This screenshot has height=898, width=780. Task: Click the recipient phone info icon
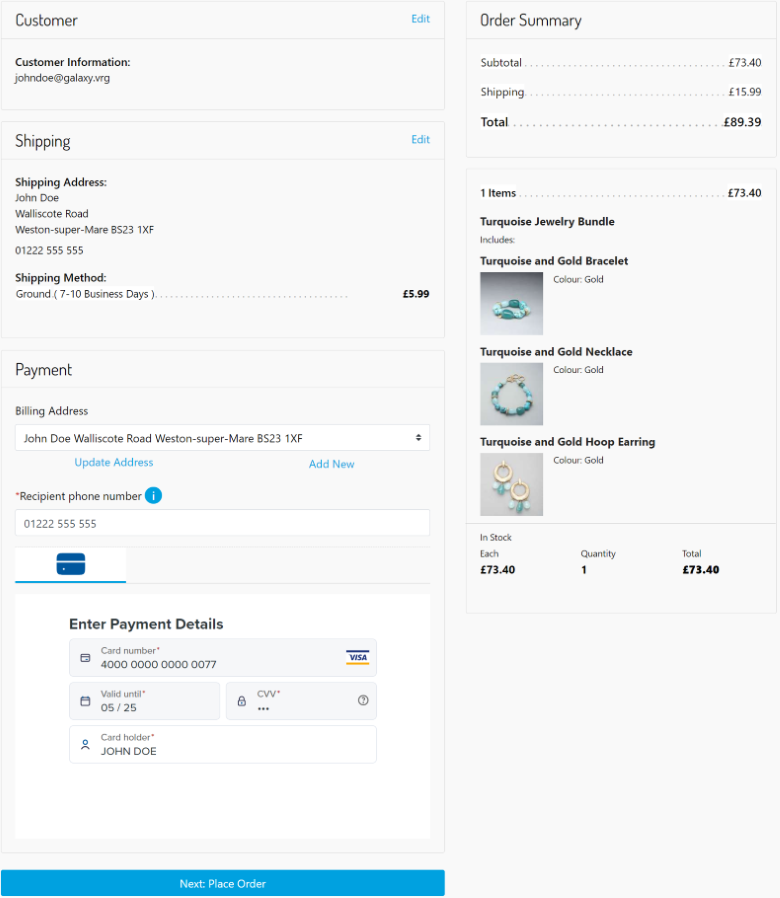(x=153, y=495)
